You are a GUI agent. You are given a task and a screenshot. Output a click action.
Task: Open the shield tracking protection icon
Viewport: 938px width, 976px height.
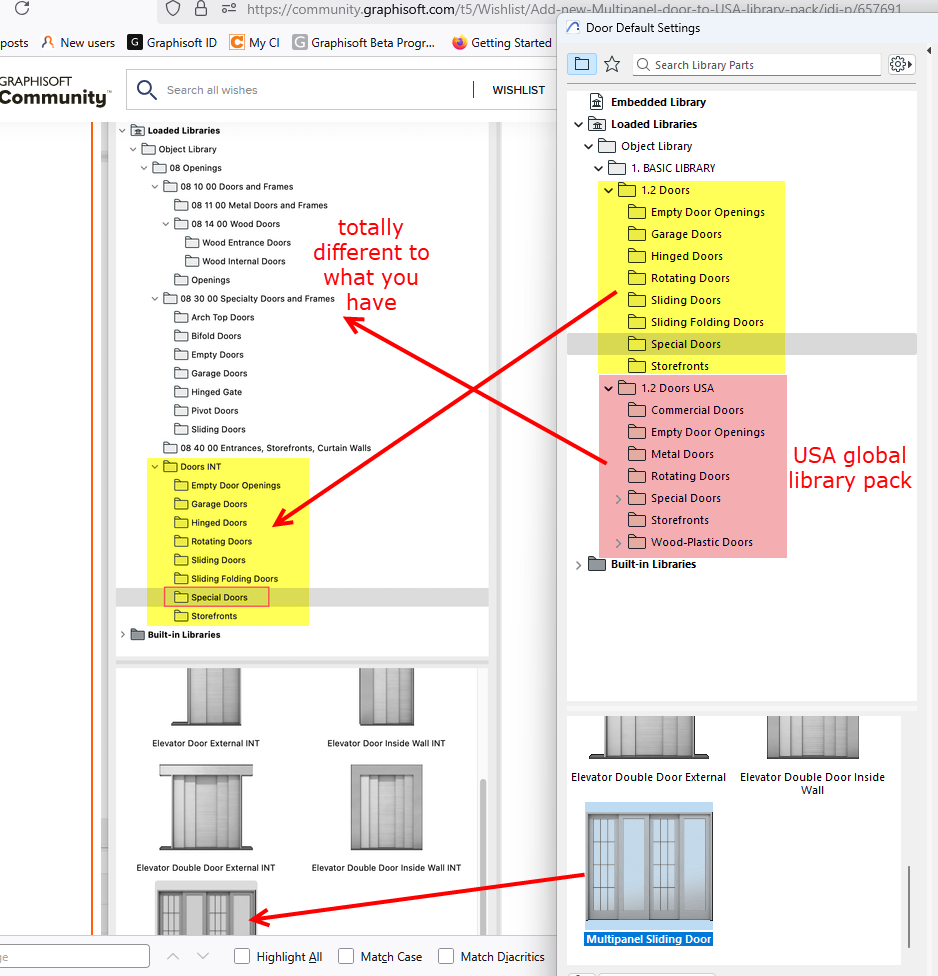173,9
